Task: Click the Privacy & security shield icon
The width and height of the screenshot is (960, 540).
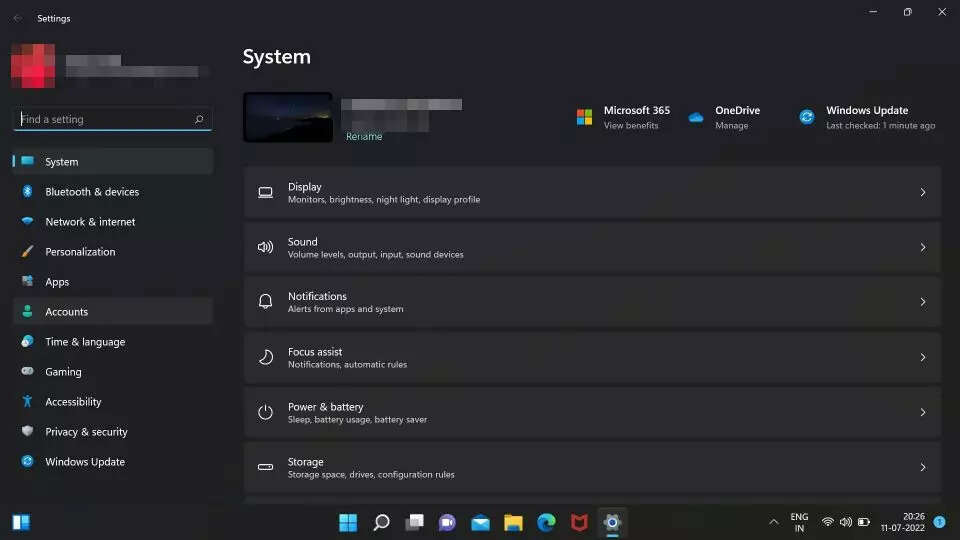Action: [27, 432]
